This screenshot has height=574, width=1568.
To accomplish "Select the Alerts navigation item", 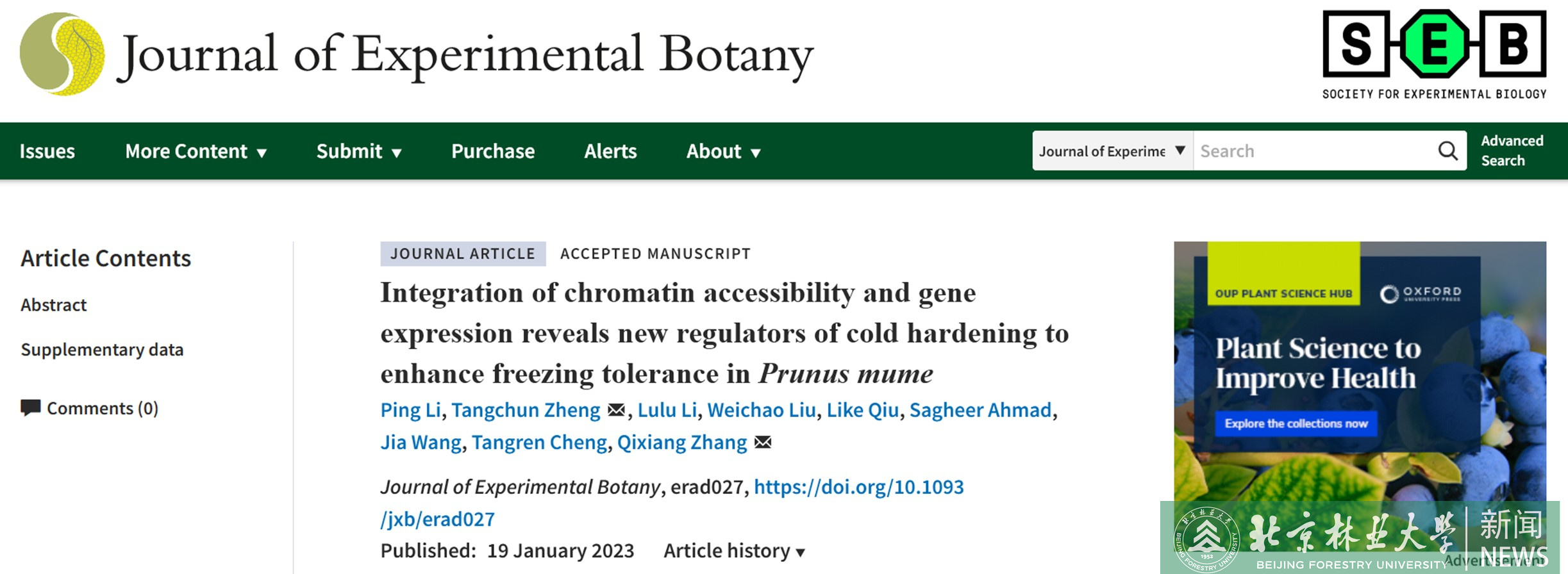I will click(x=610, y=152).
